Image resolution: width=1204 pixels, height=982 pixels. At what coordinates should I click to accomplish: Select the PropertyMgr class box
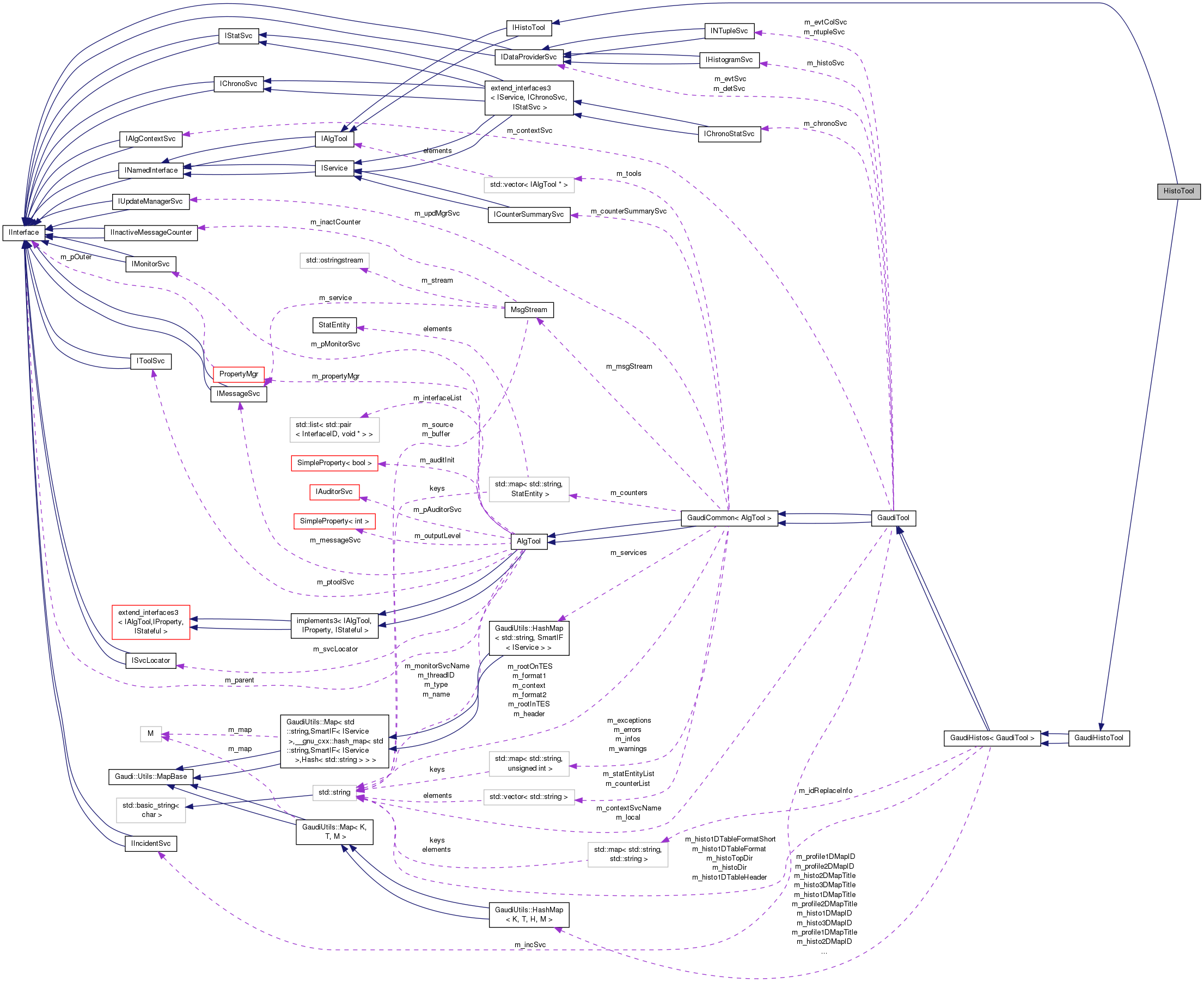pyautogui.click(x=238, y=374)
